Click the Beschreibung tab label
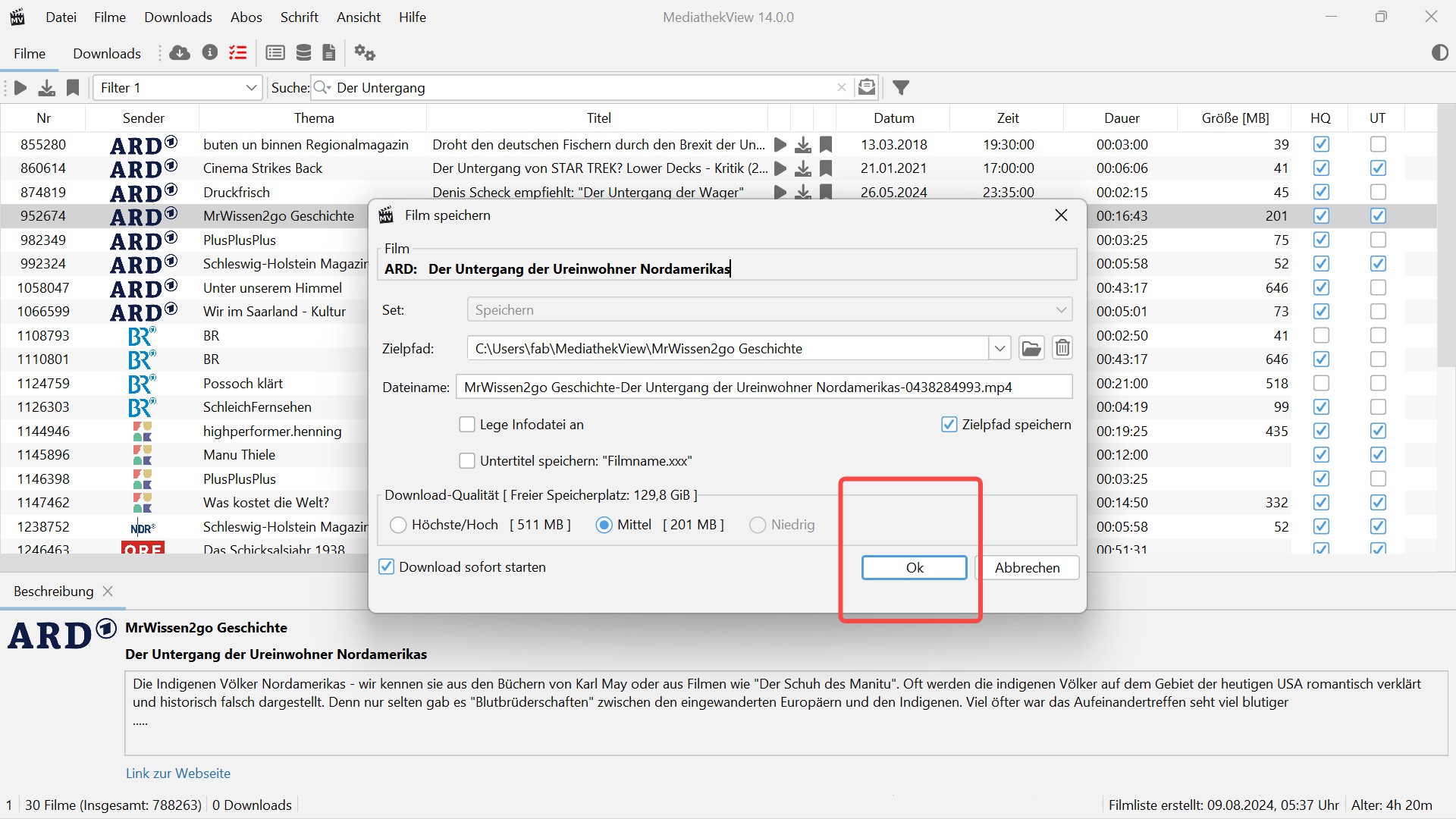This screenshot has height=819, width=1456. [x=54, y=591]
